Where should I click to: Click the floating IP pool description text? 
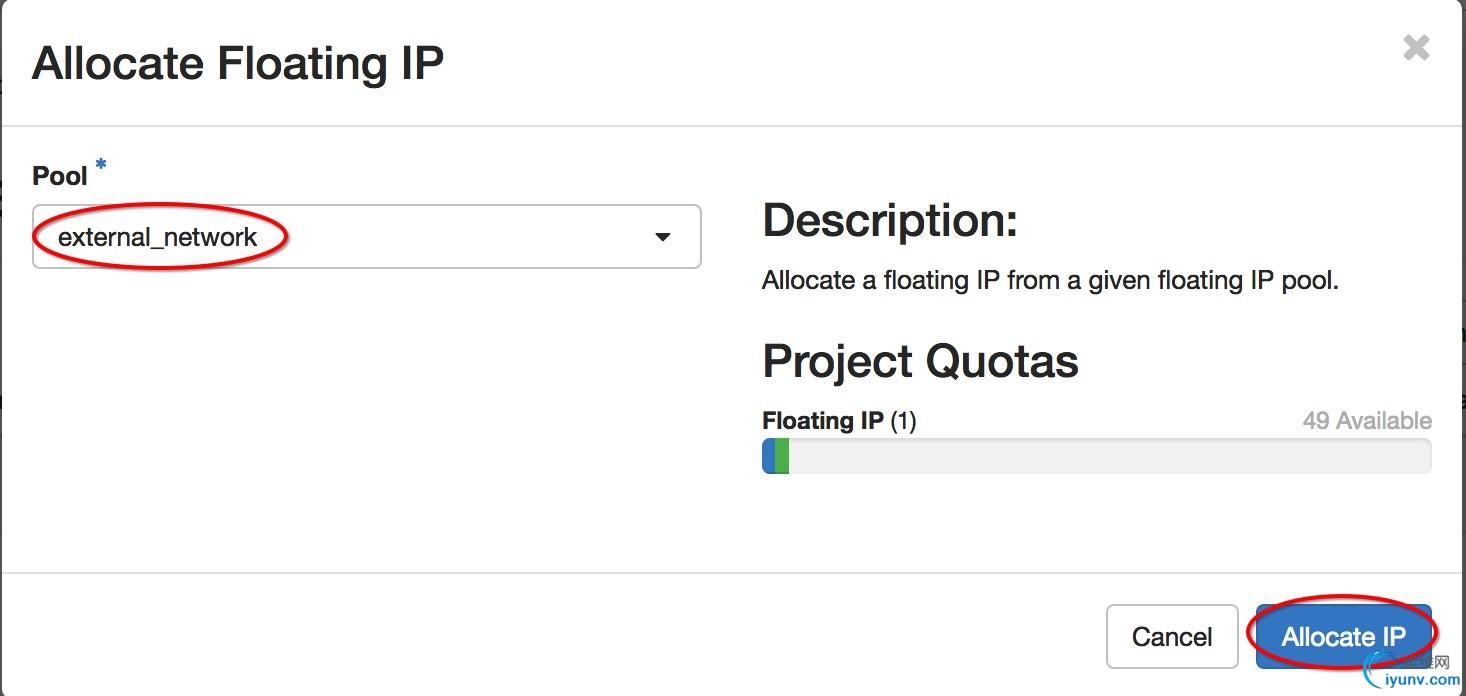pyautogui.click(x=1050, y=281)
